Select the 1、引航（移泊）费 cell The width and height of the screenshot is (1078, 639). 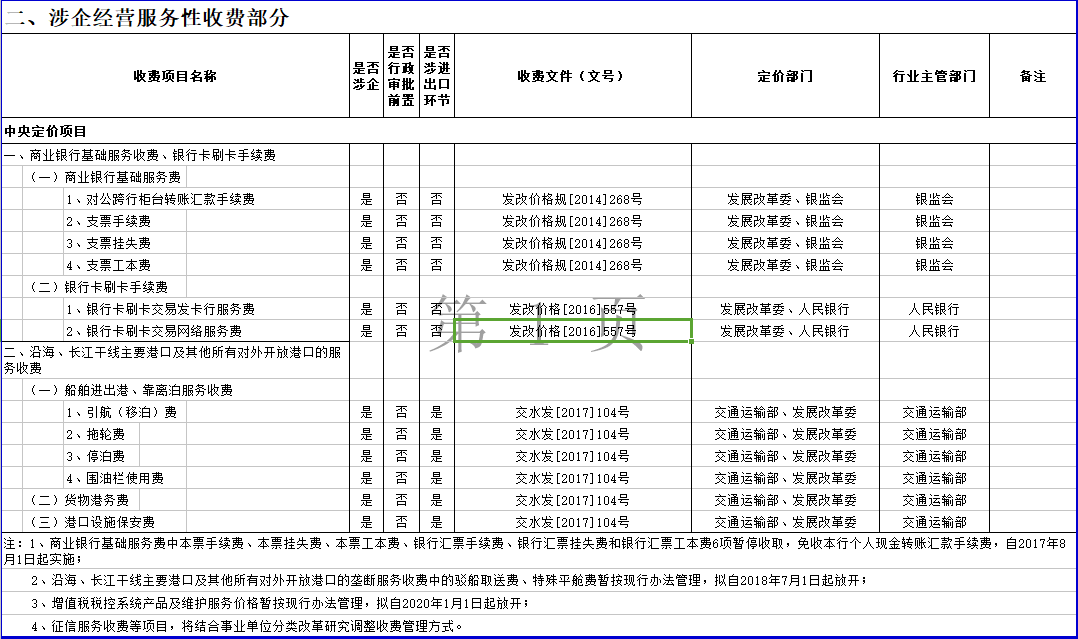(124, 413)
